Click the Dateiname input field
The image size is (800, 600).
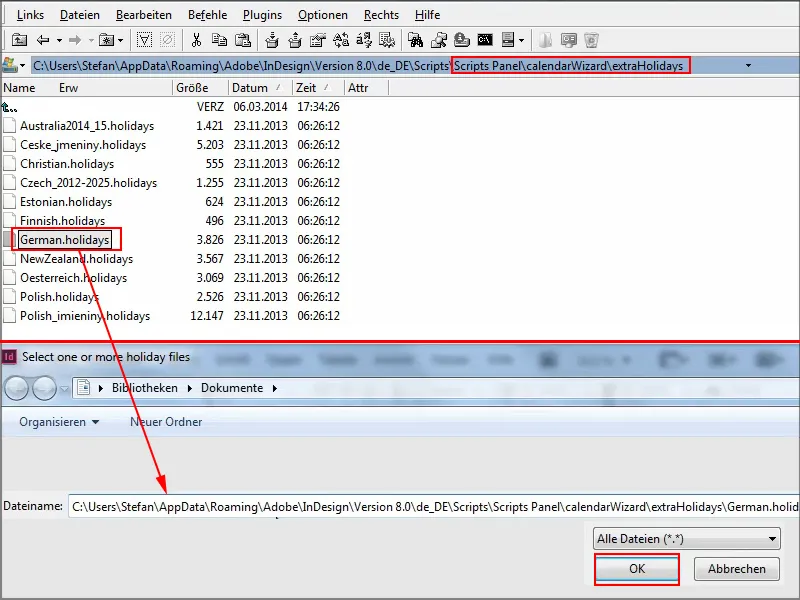tap(434, 507)
